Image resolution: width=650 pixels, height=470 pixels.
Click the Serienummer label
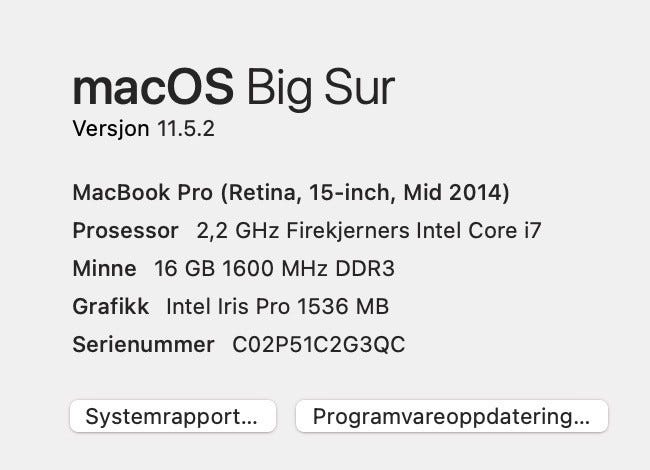pos(143,345)
